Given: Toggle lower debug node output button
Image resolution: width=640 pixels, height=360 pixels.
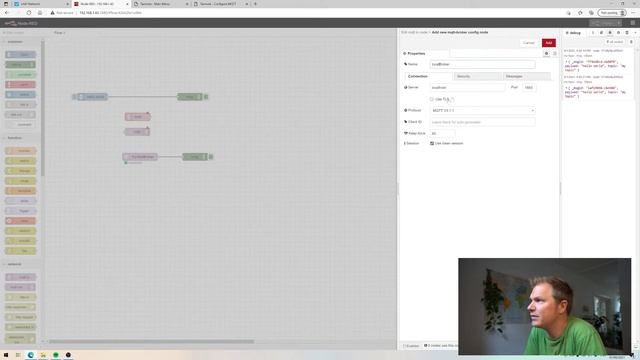Looking at the screenshot, I should click(x=211, y=157).
